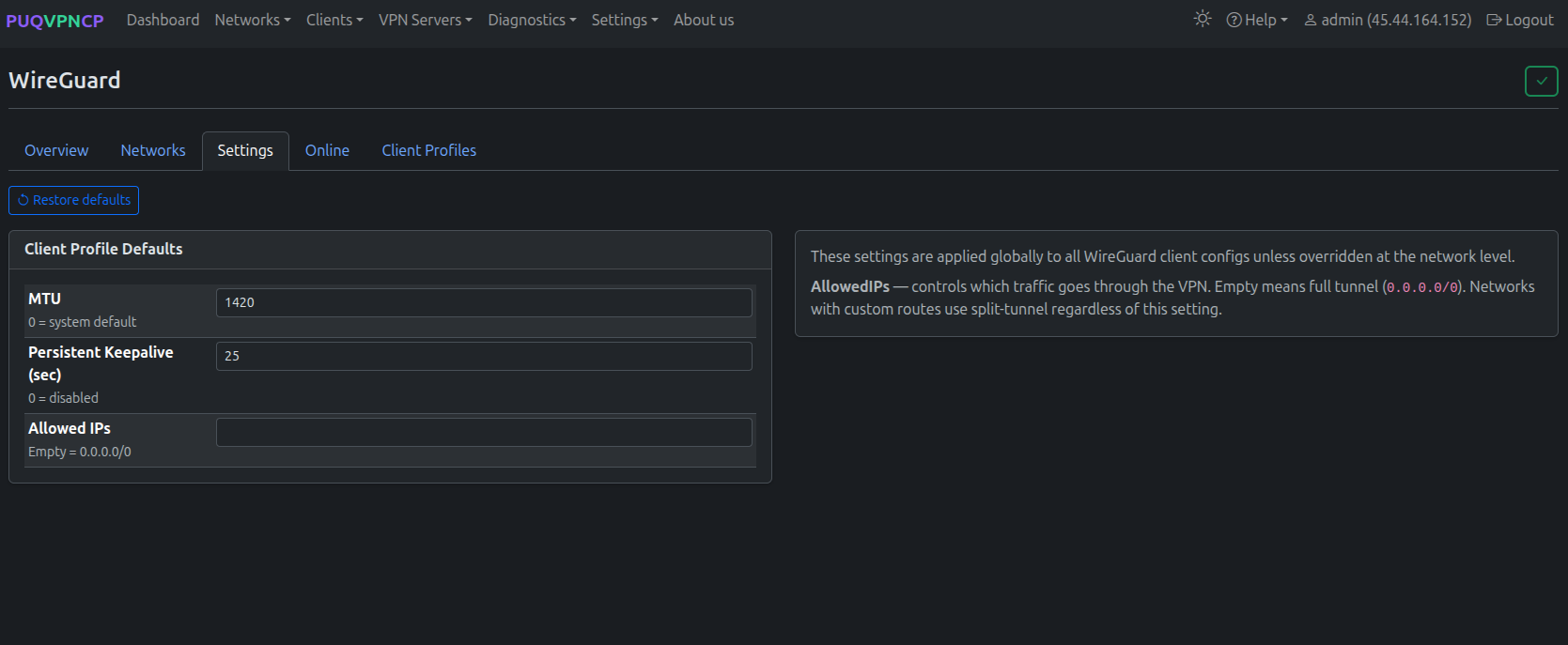1568x645 pixels.
Task: Expand the Diagnostics dropdown menu
Action: (532, 20)
